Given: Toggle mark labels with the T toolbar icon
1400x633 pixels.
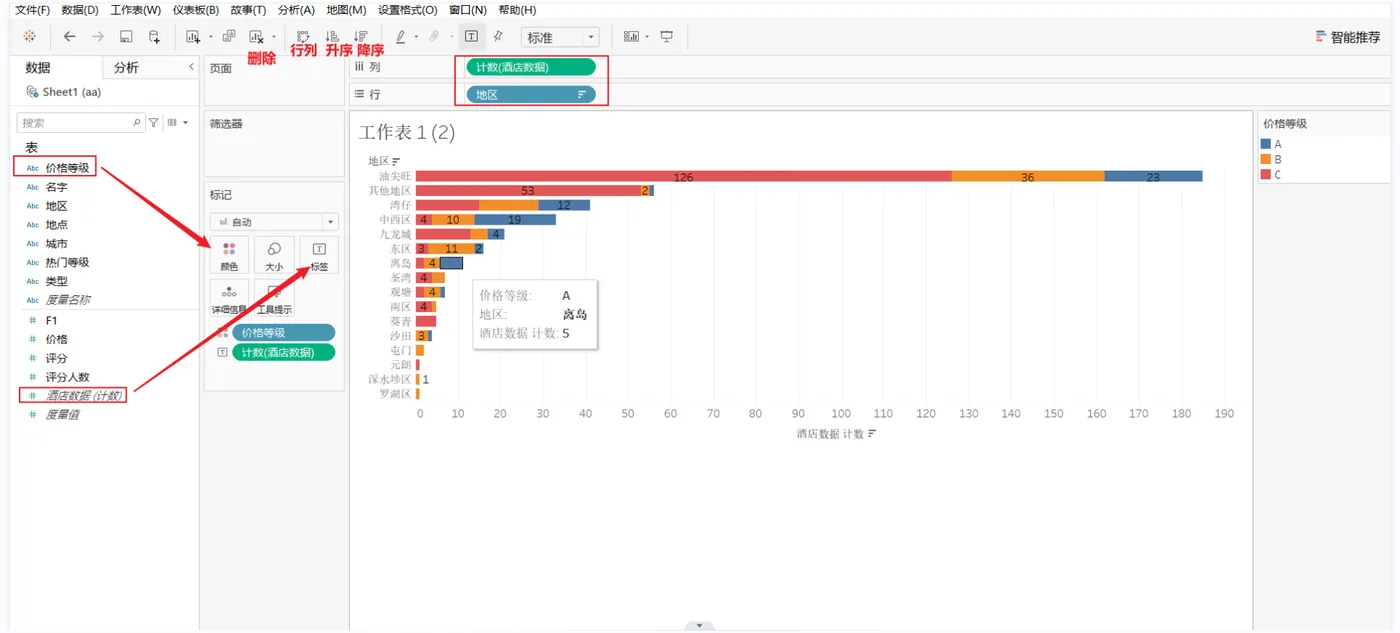Looking at the screenshot, I should (471, 36).
